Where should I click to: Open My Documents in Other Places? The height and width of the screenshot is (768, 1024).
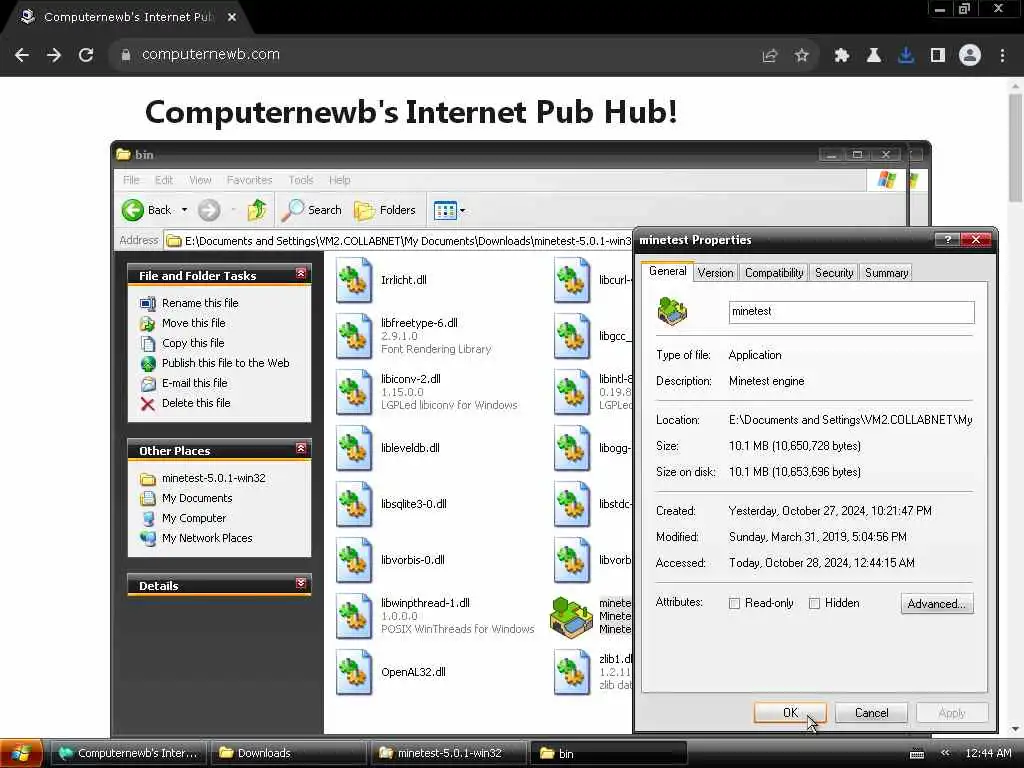[x=197, y=498]
